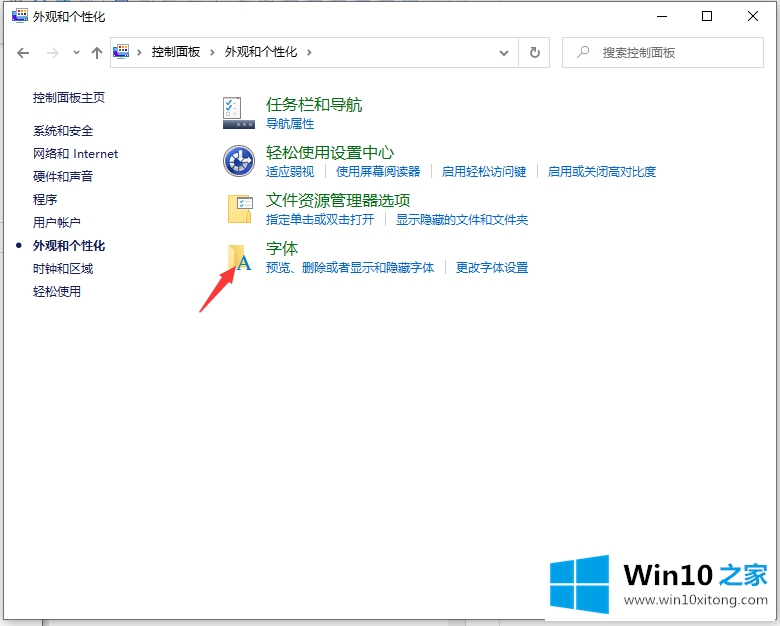
Task: Open 文件资源管理器选项 heading
Action: [338, 200]
